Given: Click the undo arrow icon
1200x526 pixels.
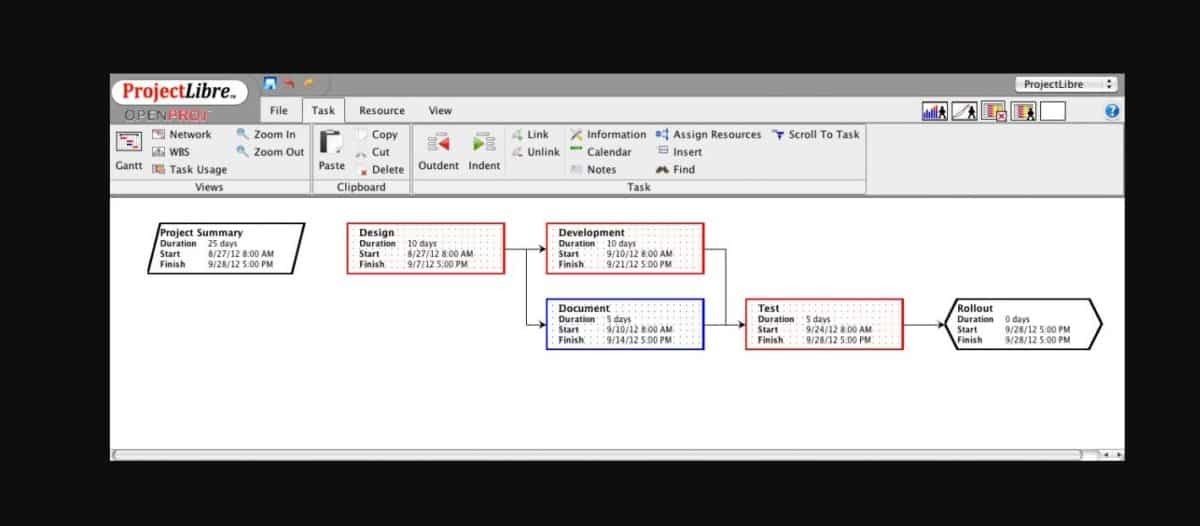Looking at the screenshot, I should coord(290,84).
